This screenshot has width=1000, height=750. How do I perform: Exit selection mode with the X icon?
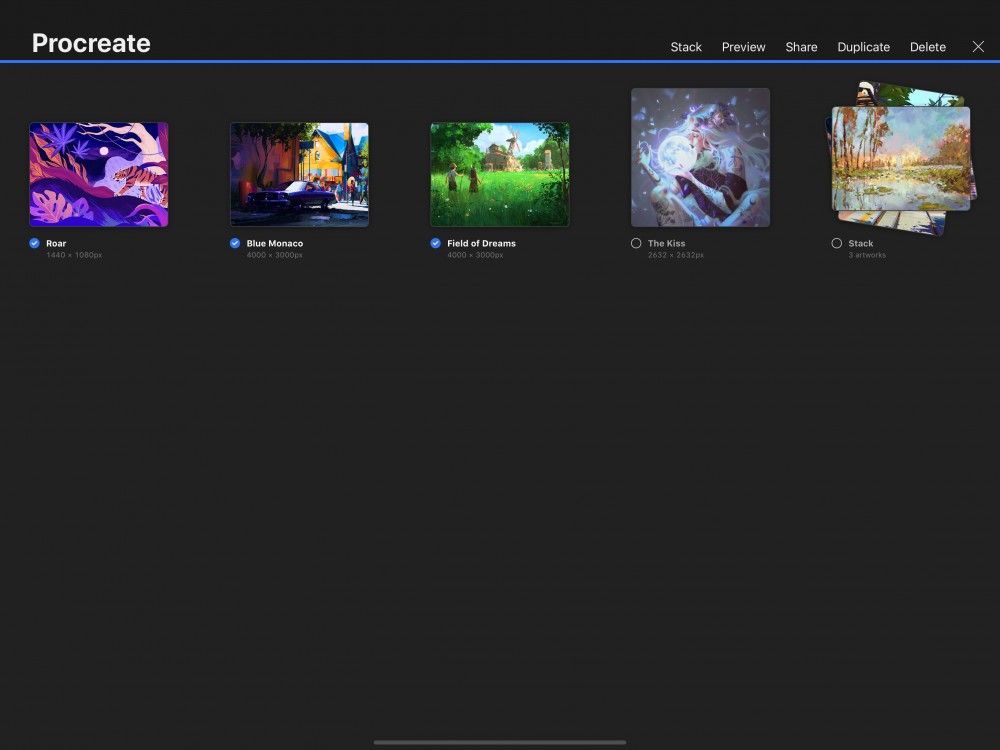click(978, 46)
